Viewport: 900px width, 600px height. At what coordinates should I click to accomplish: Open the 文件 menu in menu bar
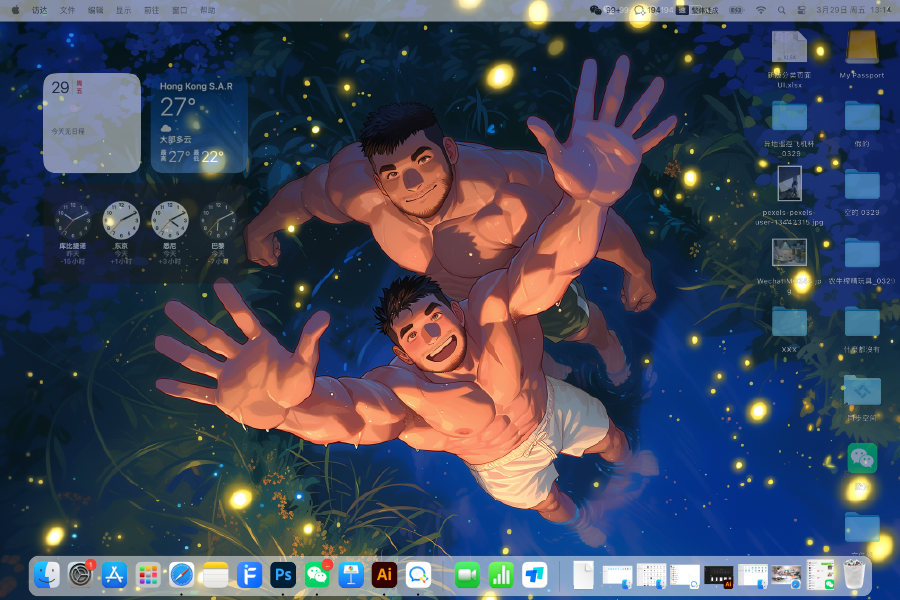click(x=67, y=9)
